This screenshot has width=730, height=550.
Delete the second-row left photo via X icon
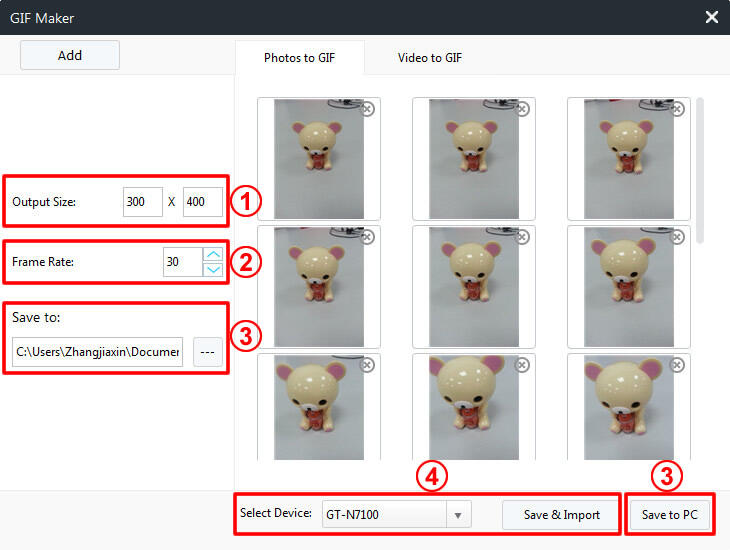[x=368, y=237]
